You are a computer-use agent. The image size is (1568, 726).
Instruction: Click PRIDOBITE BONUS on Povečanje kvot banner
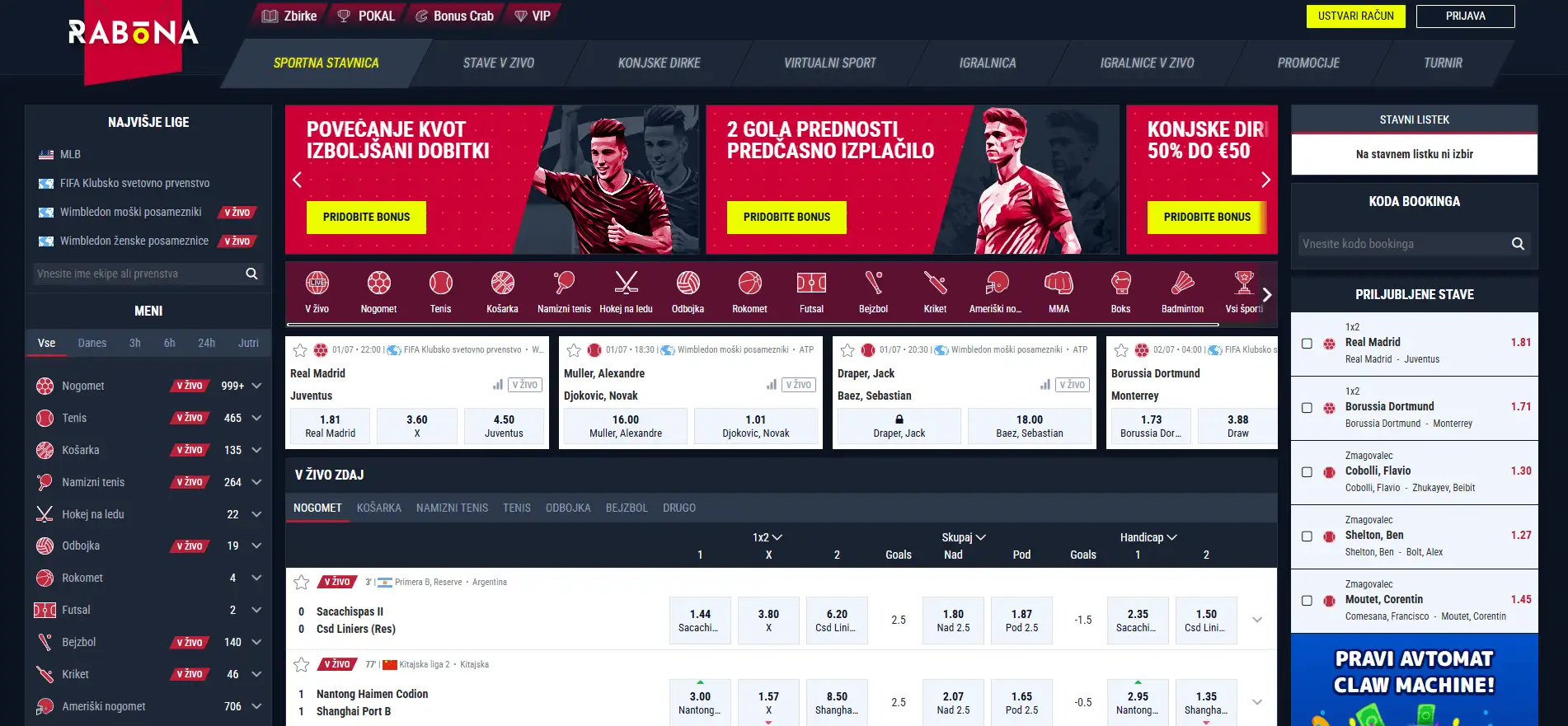pos(366,218)
